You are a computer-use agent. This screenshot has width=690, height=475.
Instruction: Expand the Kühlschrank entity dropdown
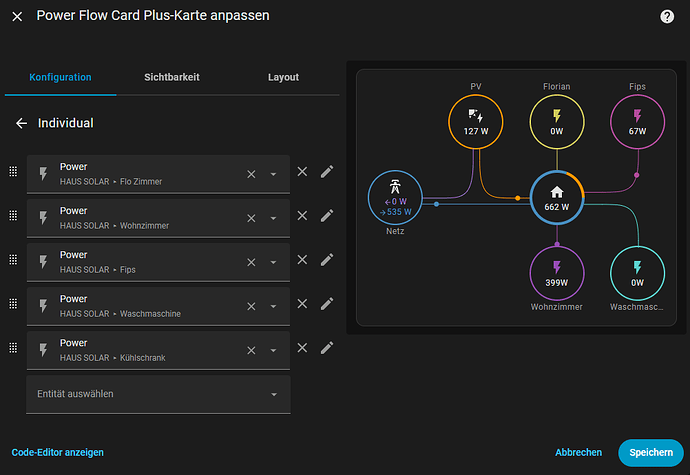273,350
